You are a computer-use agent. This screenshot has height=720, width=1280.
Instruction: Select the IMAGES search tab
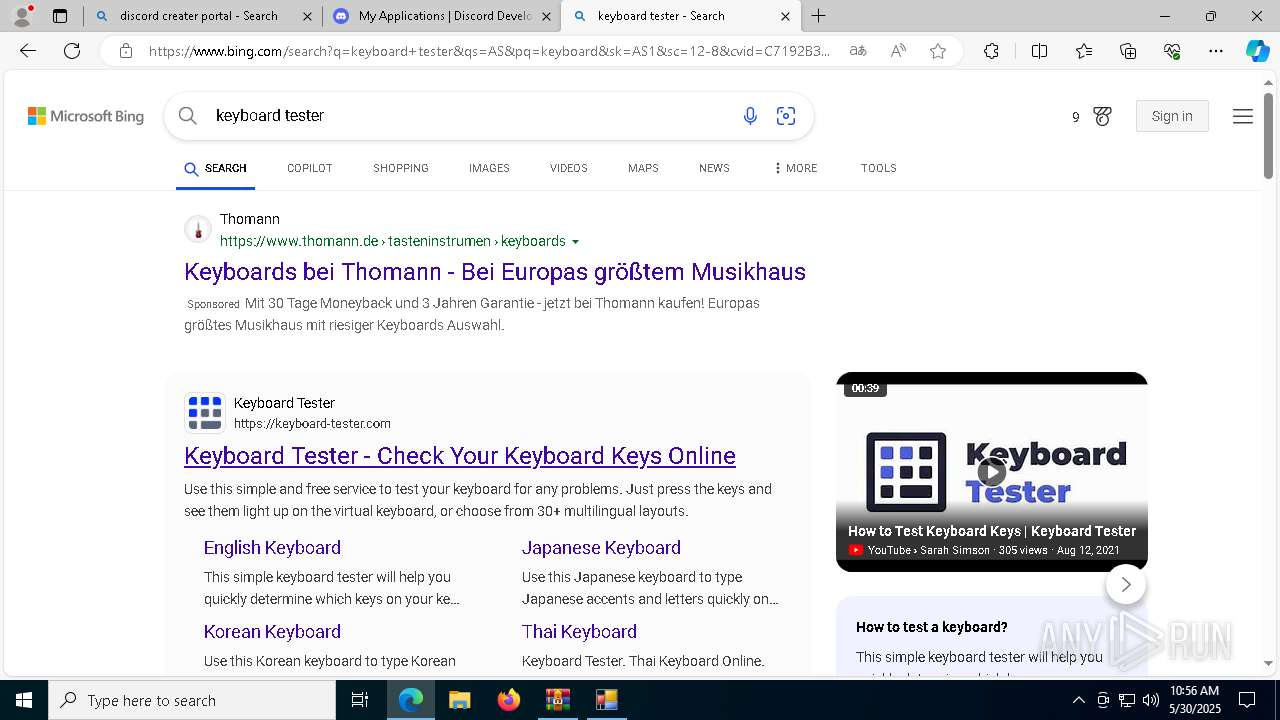tap(489, 168)
